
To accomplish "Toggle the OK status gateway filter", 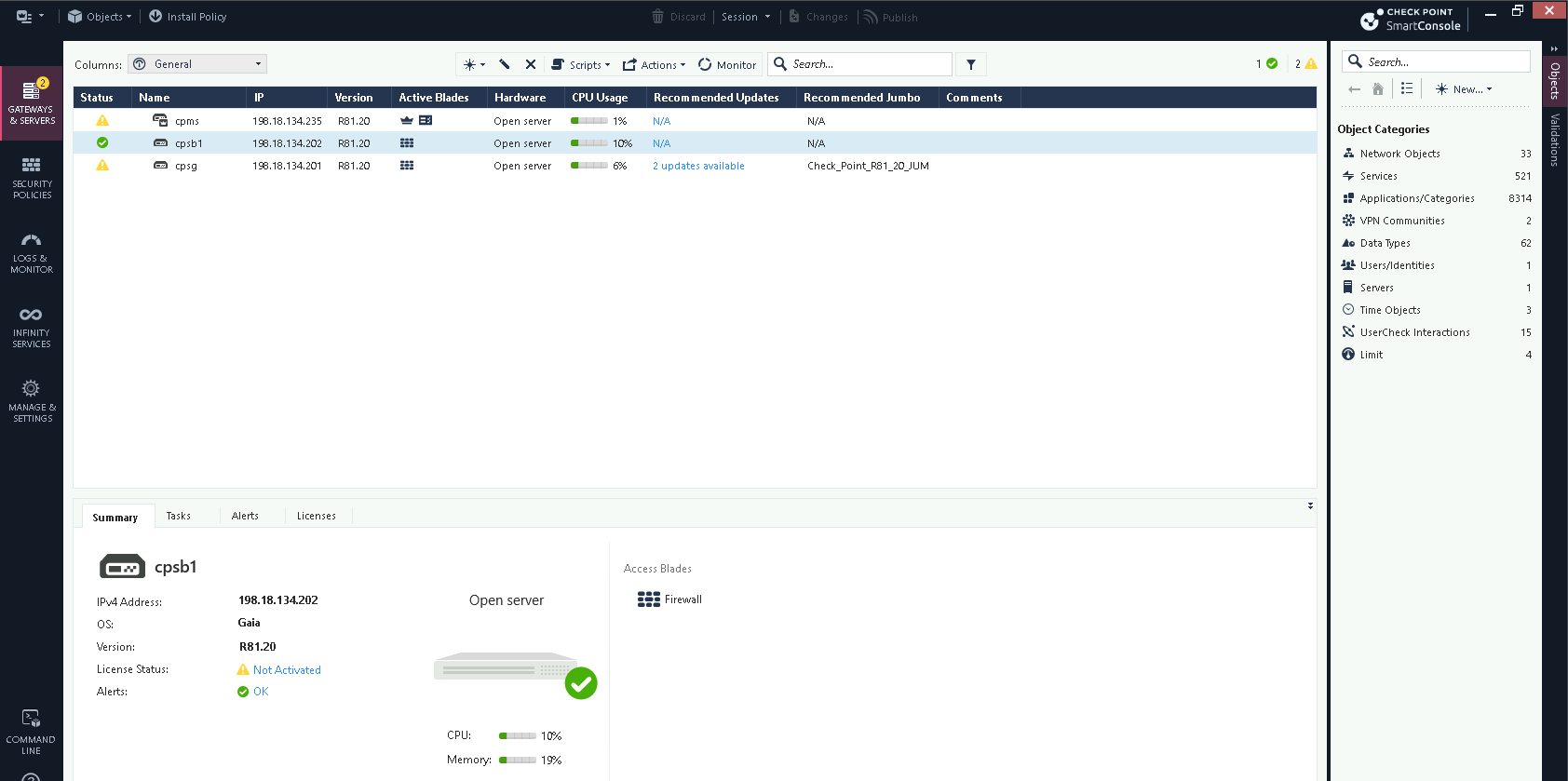I will pyautogui.click(x=1266, y=63).
